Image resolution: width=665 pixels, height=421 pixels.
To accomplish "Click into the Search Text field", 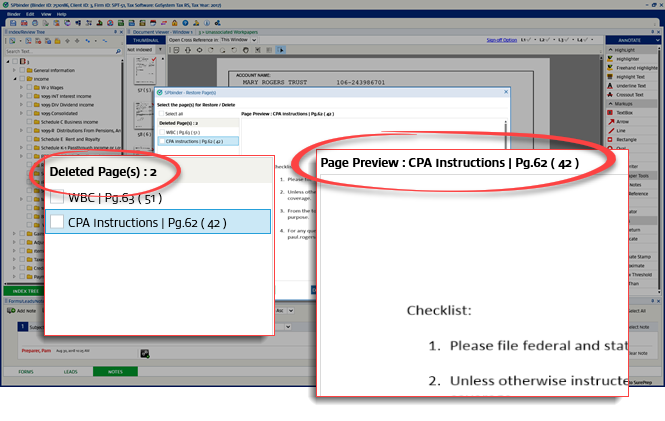I will 60,51.
